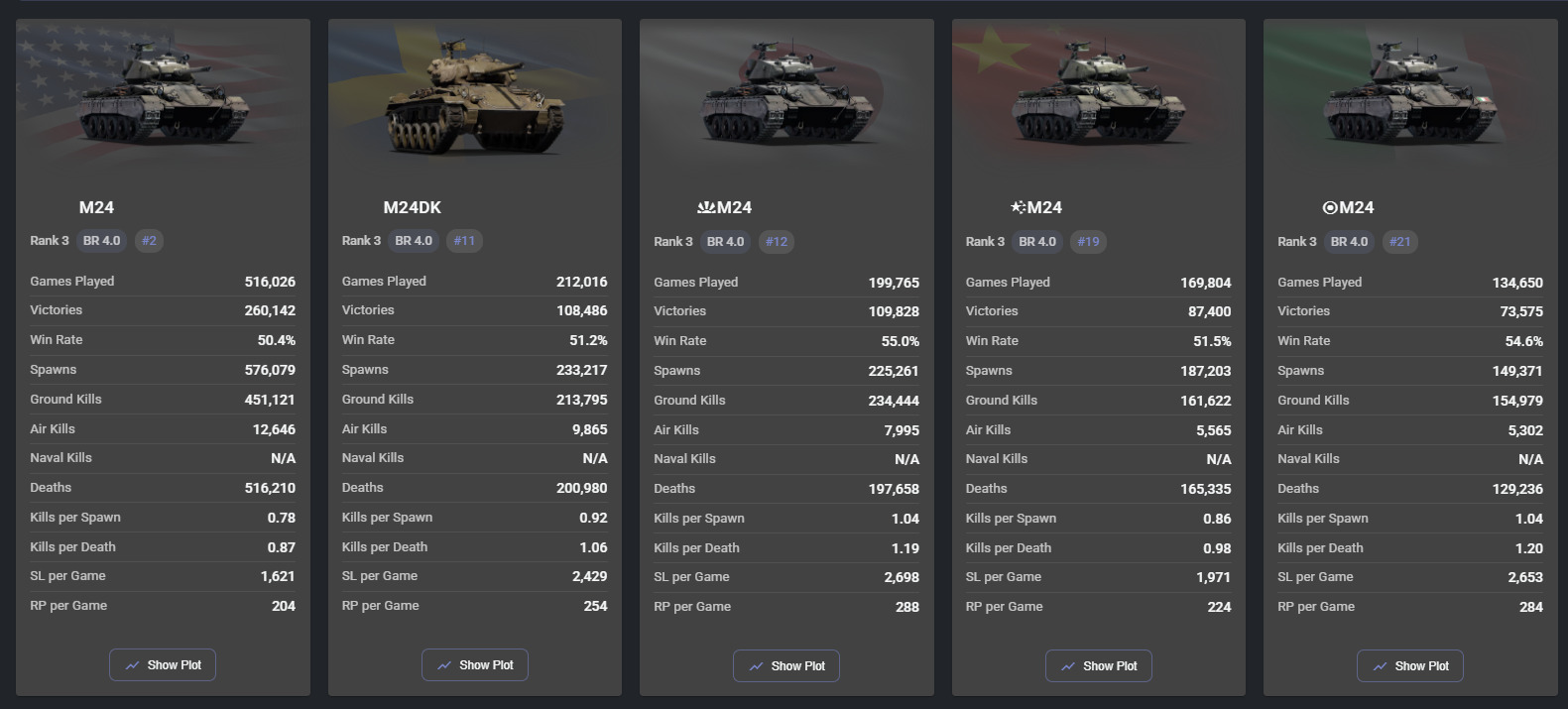Image resolution: width=1568 pixels, height=709 pixels.
Task: Click the American M24 vehicle title
Action: (x=96, y=207)
